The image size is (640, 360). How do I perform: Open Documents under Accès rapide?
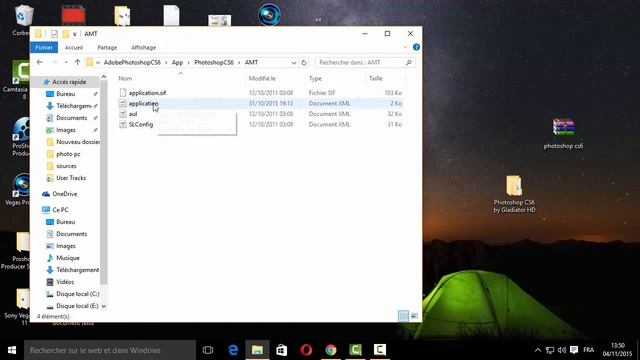point(71,118)
